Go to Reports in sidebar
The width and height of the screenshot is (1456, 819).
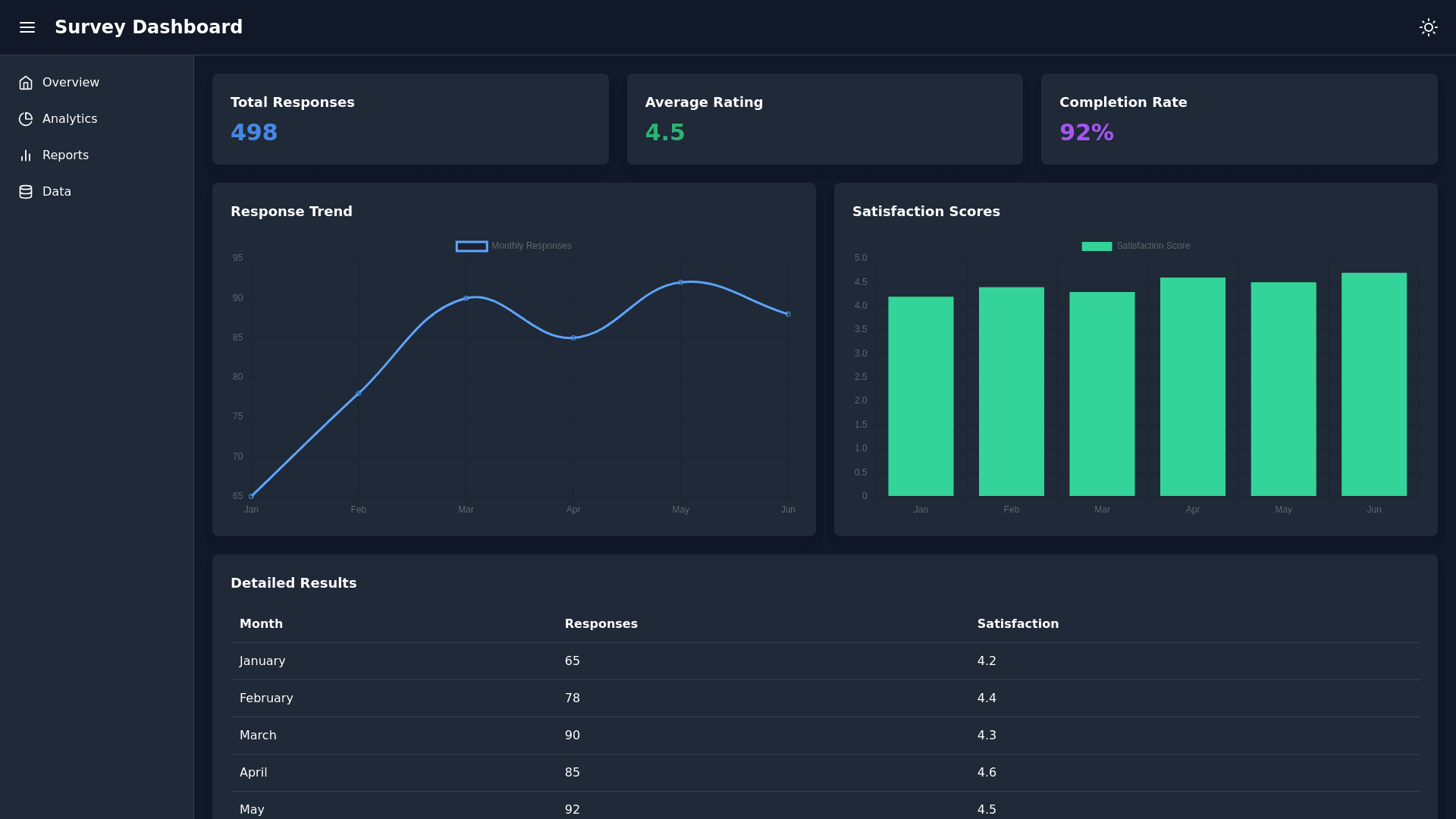tap(65, 155)
